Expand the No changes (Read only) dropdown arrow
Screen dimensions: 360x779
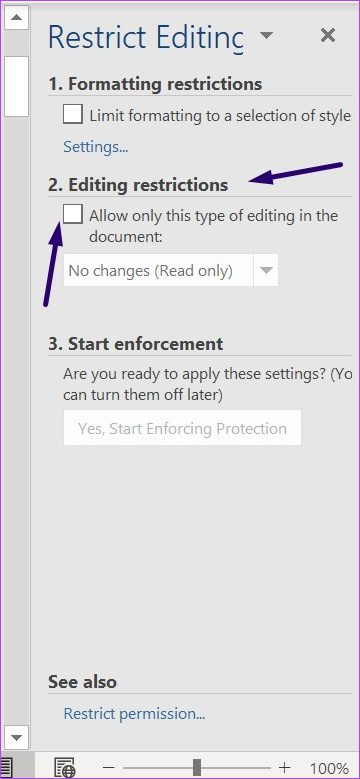tap(266, 270)
